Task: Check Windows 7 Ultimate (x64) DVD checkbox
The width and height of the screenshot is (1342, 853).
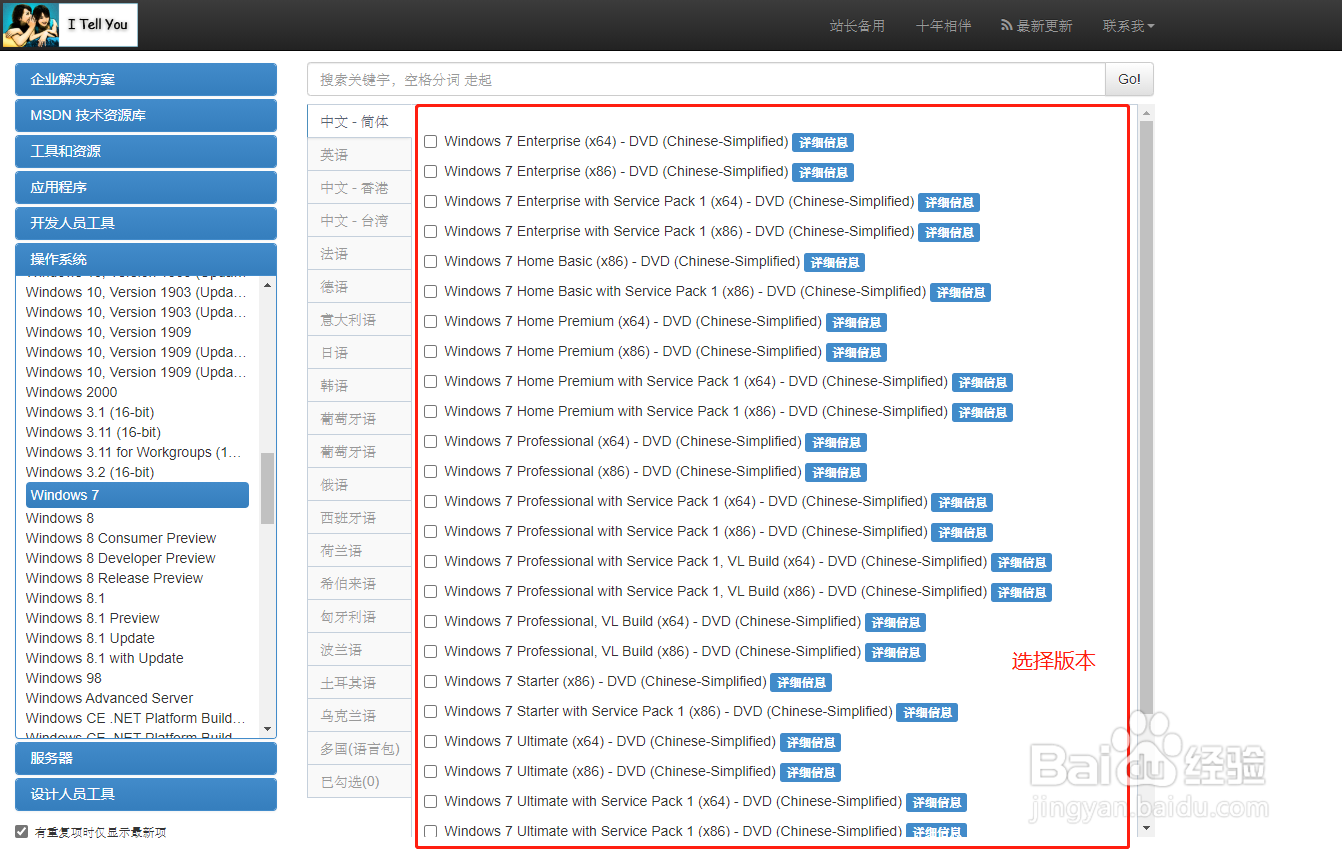Action: click(431, 742)
